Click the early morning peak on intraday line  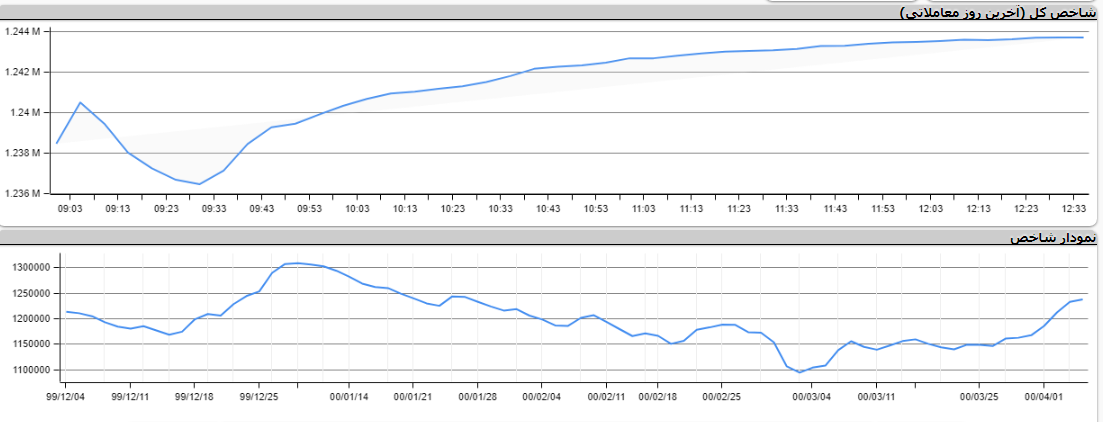pyautogui.click(x=80, y=102)
